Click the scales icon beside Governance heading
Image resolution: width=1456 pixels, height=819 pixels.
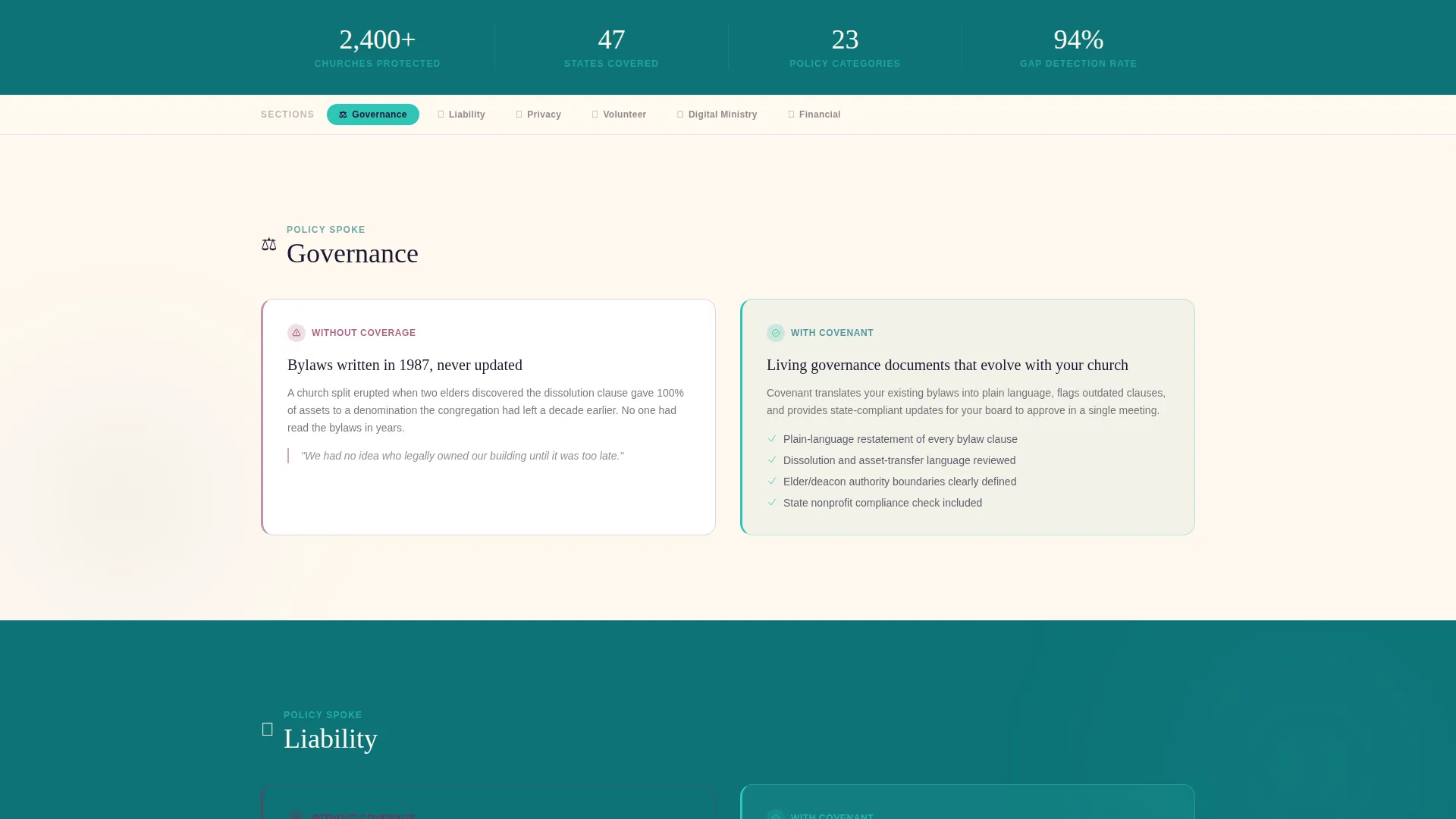[269, 244]
